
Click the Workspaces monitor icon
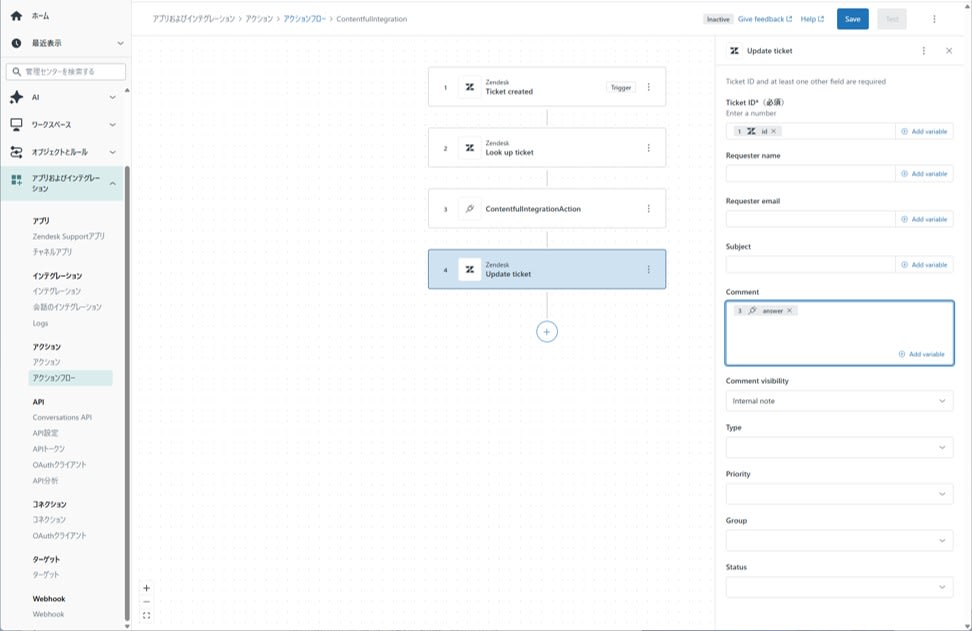(17, 125)
